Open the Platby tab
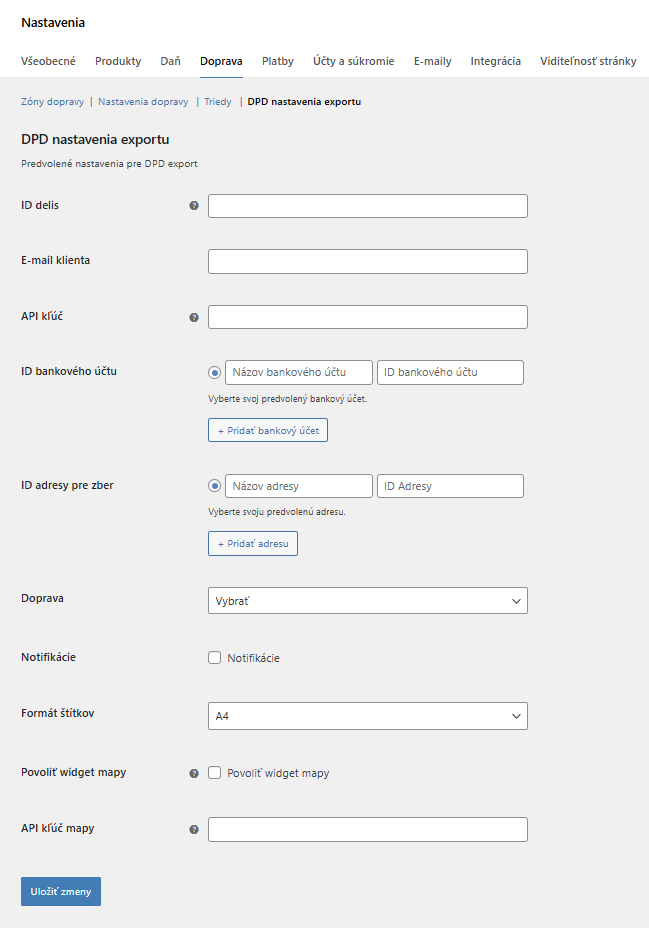 278,61
